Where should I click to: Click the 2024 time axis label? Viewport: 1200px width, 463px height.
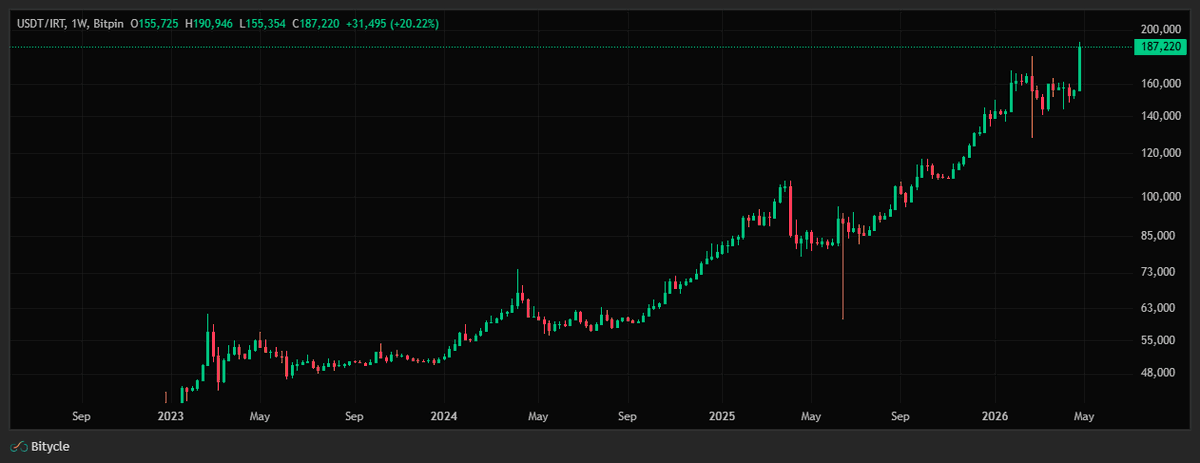tap(444, 415)
